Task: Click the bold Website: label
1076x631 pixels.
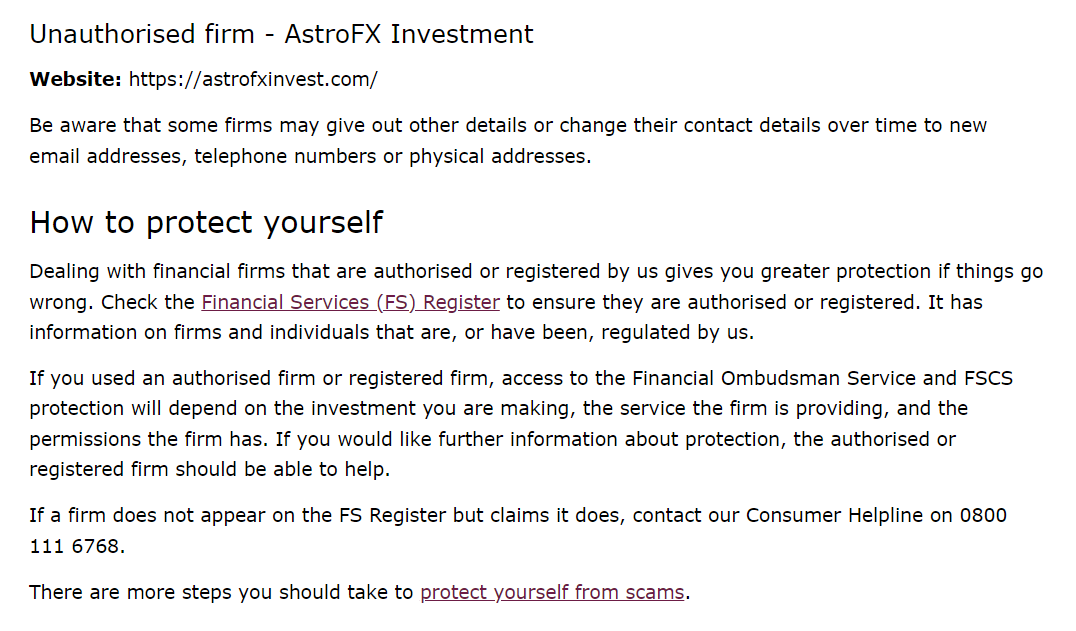Action: 75,80
